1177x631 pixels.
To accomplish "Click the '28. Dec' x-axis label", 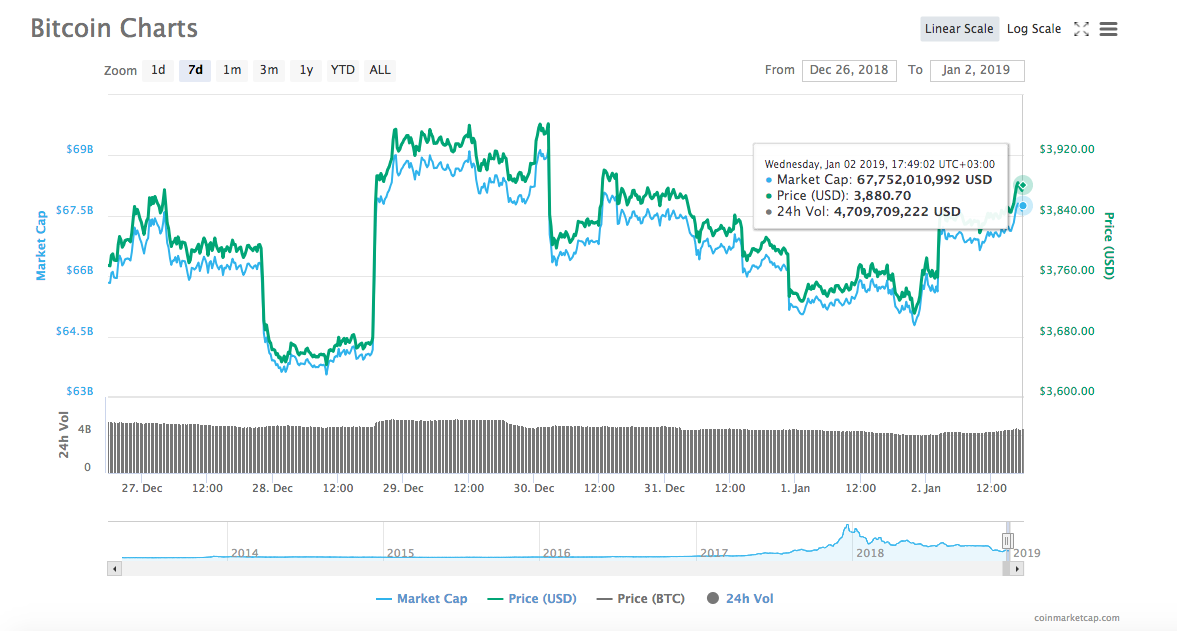I will pos(272,488).
